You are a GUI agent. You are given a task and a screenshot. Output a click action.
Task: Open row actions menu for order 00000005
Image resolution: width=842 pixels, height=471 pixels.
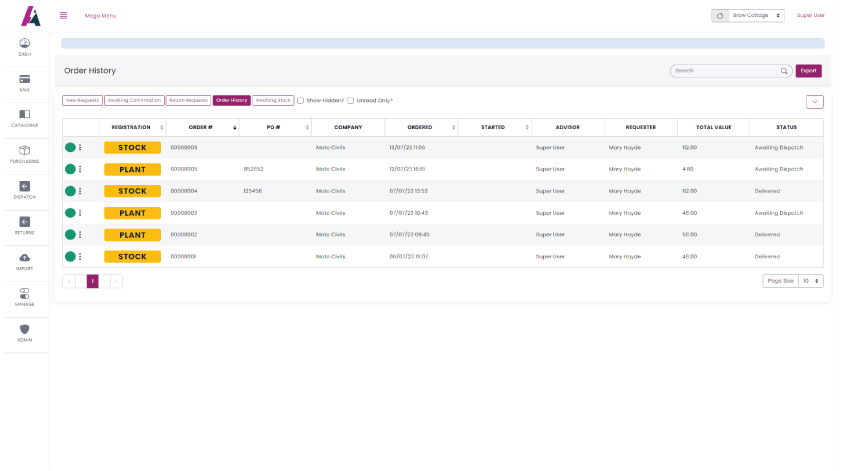(x=80, y=169)
